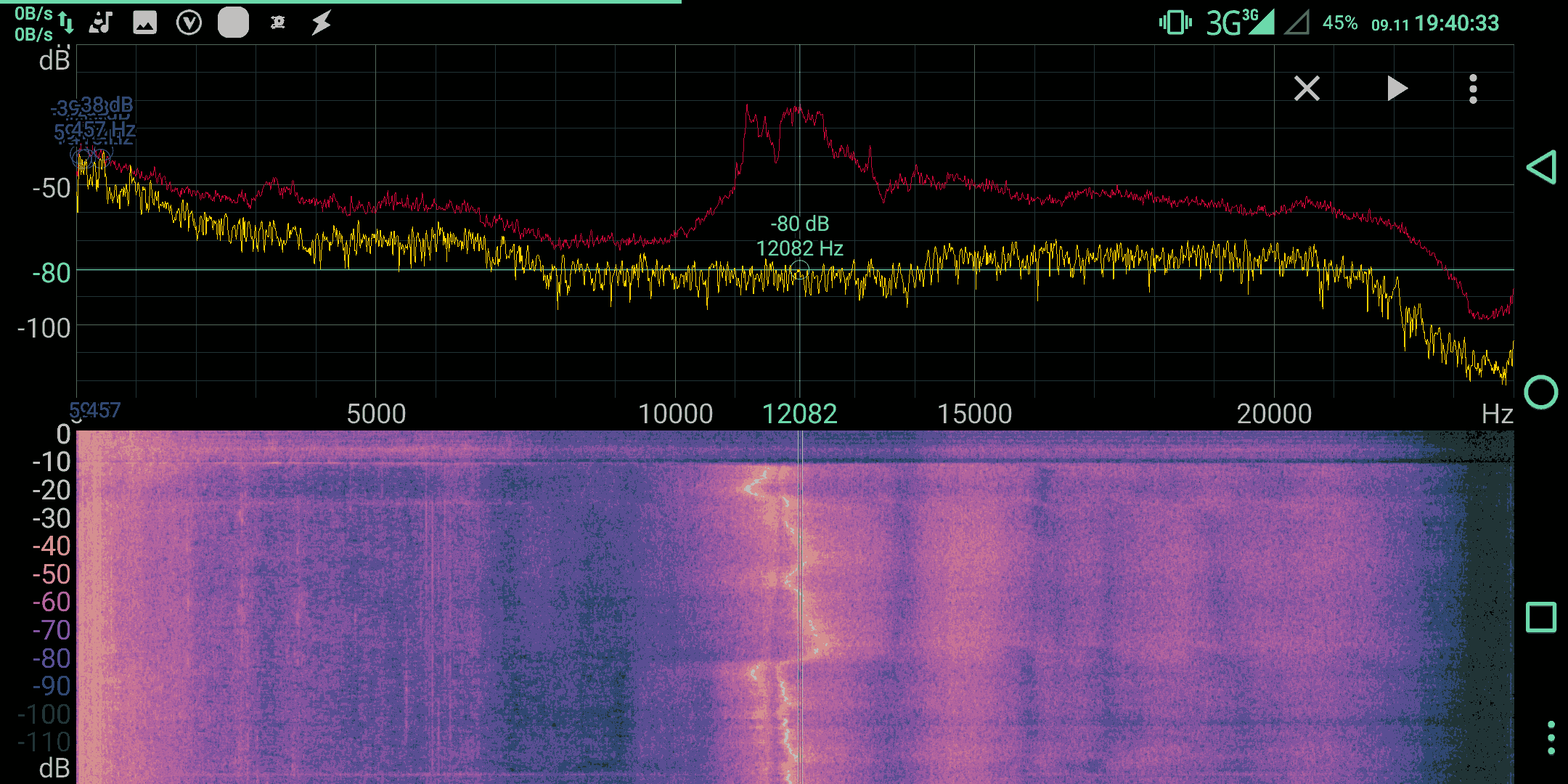Tap the Android recent apps square
This screenshot has width=1568, height=784.
coord(1541,618)
